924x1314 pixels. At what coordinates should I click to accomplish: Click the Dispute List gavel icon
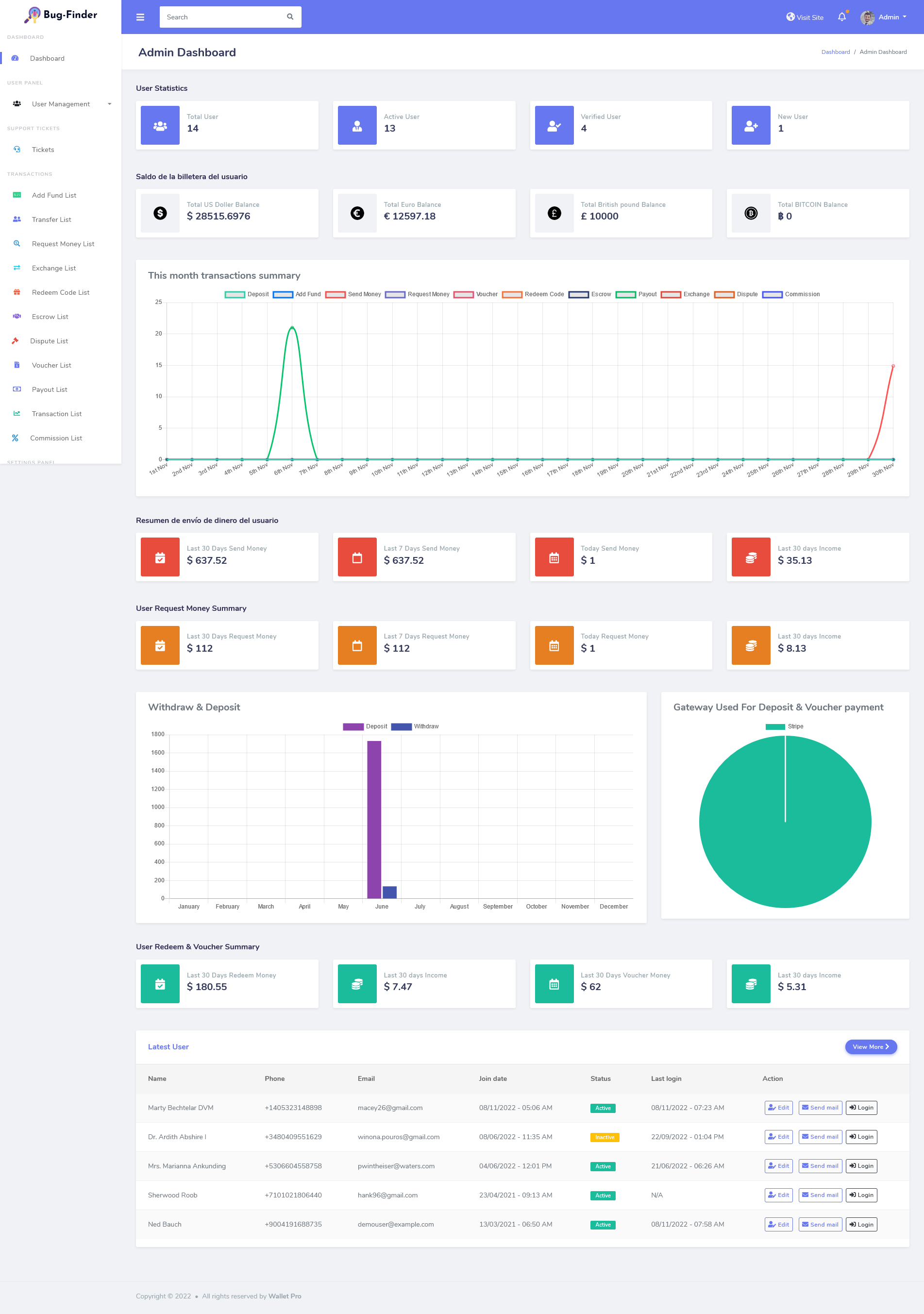[x=16, y=340]
